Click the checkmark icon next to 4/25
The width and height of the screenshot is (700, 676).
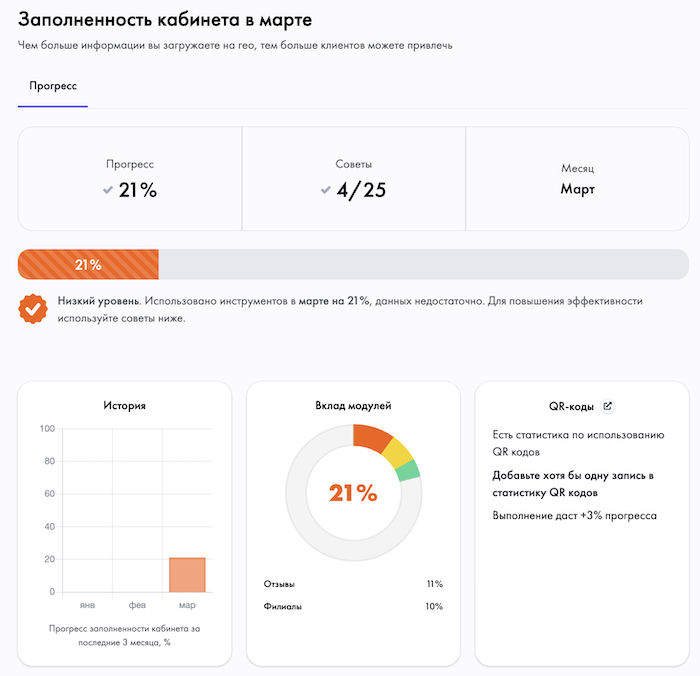click(326, 190)
